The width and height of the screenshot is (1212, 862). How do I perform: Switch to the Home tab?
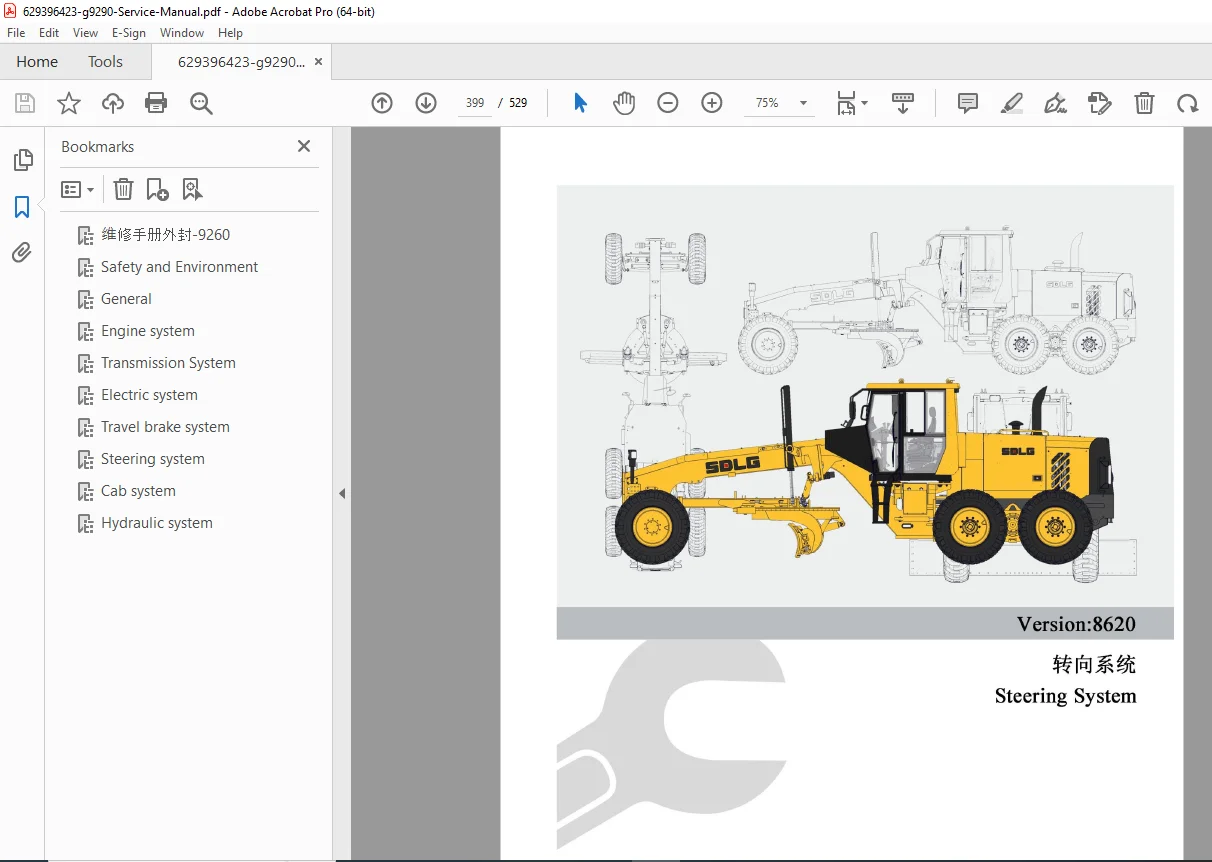tap(37, 62)
